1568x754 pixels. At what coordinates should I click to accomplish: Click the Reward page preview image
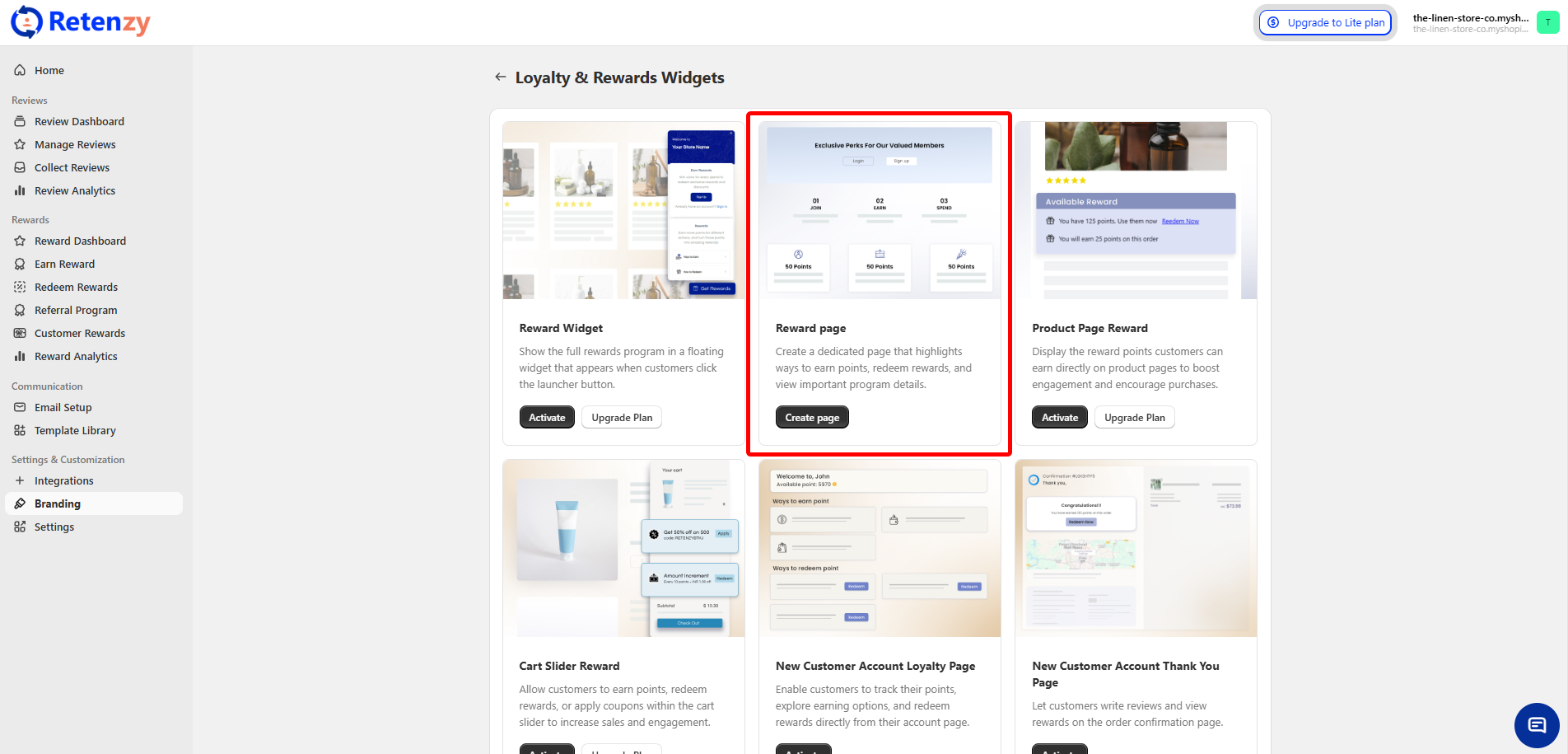(x=880, y=210)
